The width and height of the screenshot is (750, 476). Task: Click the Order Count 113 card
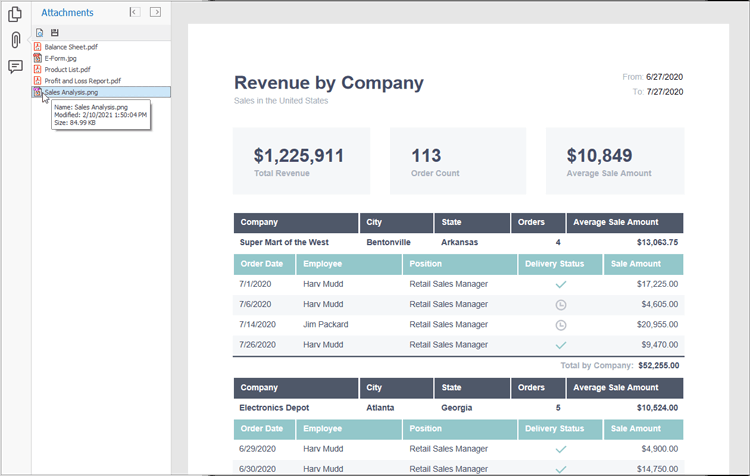pyautogui.click(x=457, y=160)
